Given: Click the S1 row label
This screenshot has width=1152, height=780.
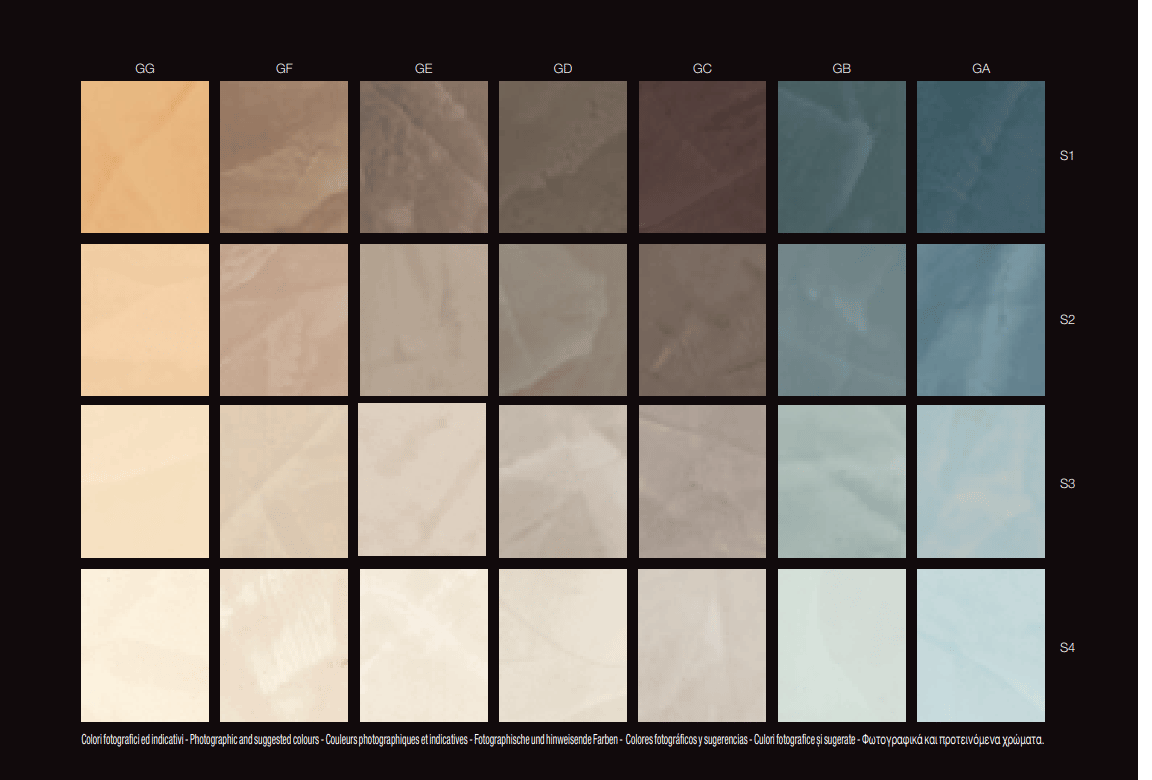Looking at the screenshot, I should (x=1067, y=156).
